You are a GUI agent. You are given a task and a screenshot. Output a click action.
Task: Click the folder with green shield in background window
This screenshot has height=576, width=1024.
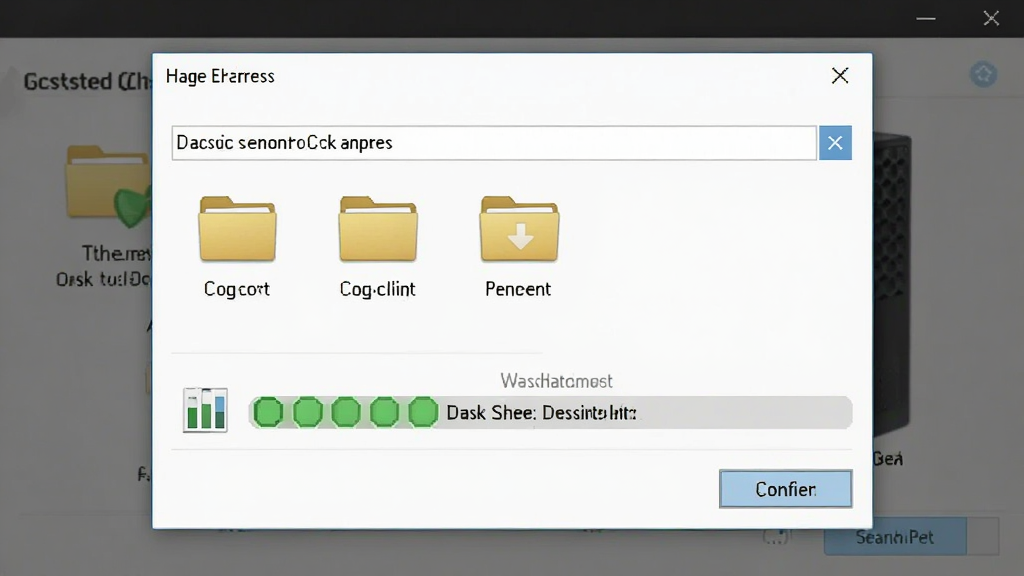(108, 186)
